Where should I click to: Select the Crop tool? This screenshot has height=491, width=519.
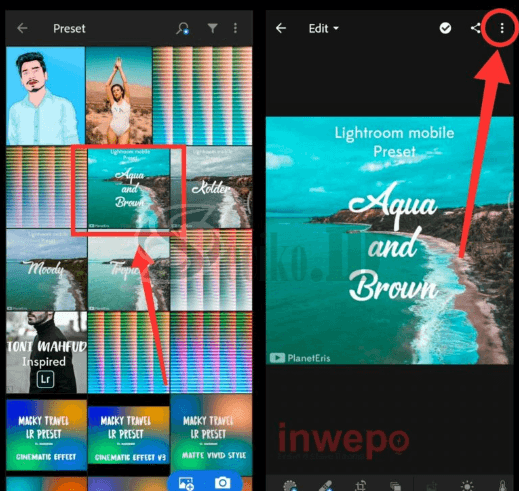[361, 486]
